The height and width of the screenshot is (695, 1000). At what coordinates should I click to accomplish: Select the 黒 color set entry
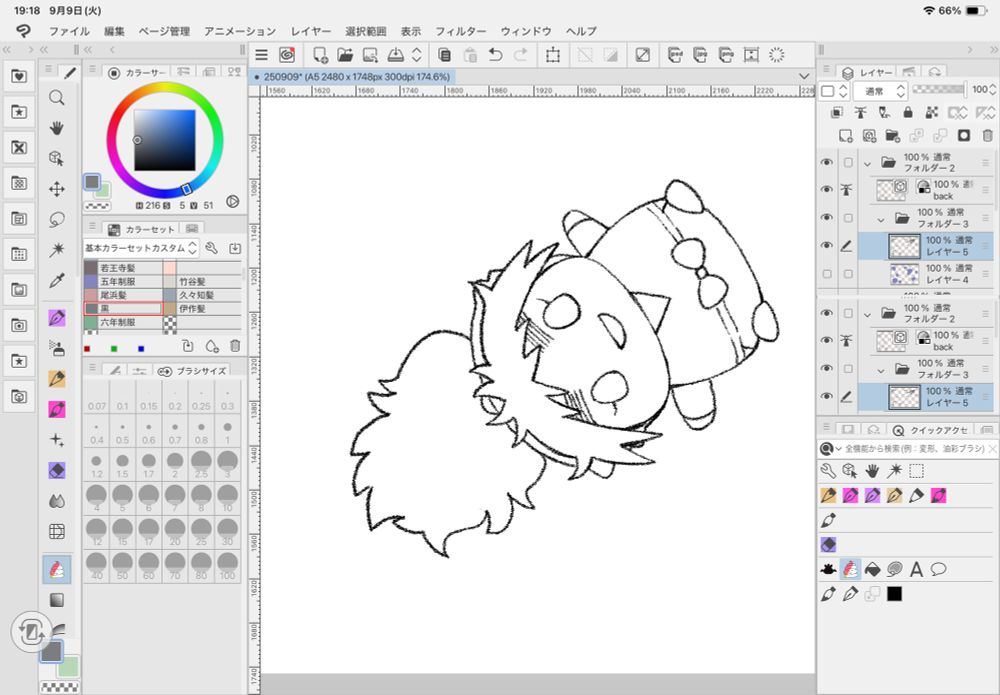123,309
